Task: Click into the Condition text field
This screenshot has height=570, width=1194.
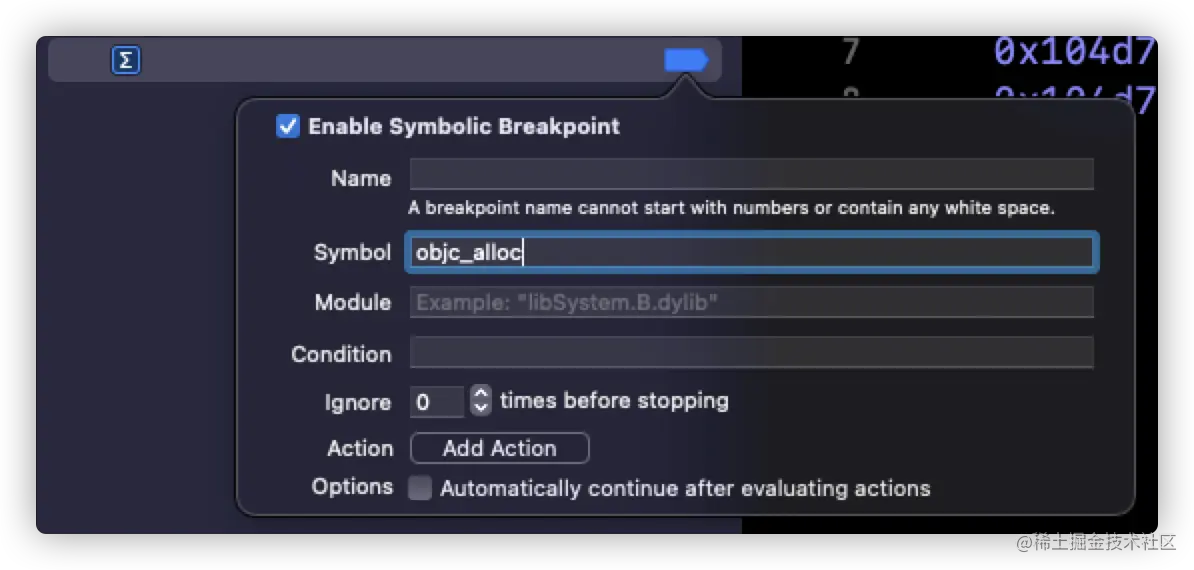Action: point(750,353)
